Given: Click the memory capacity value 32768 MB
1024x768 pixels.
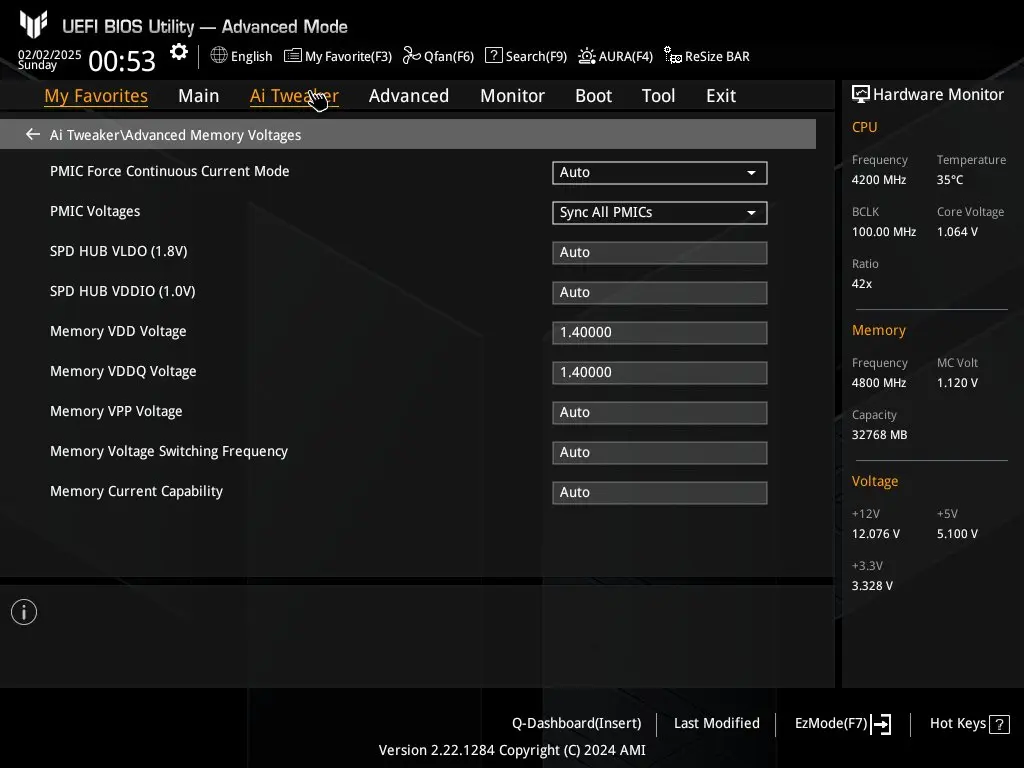Looking at the screenshot, I should (x=880, y=435).
